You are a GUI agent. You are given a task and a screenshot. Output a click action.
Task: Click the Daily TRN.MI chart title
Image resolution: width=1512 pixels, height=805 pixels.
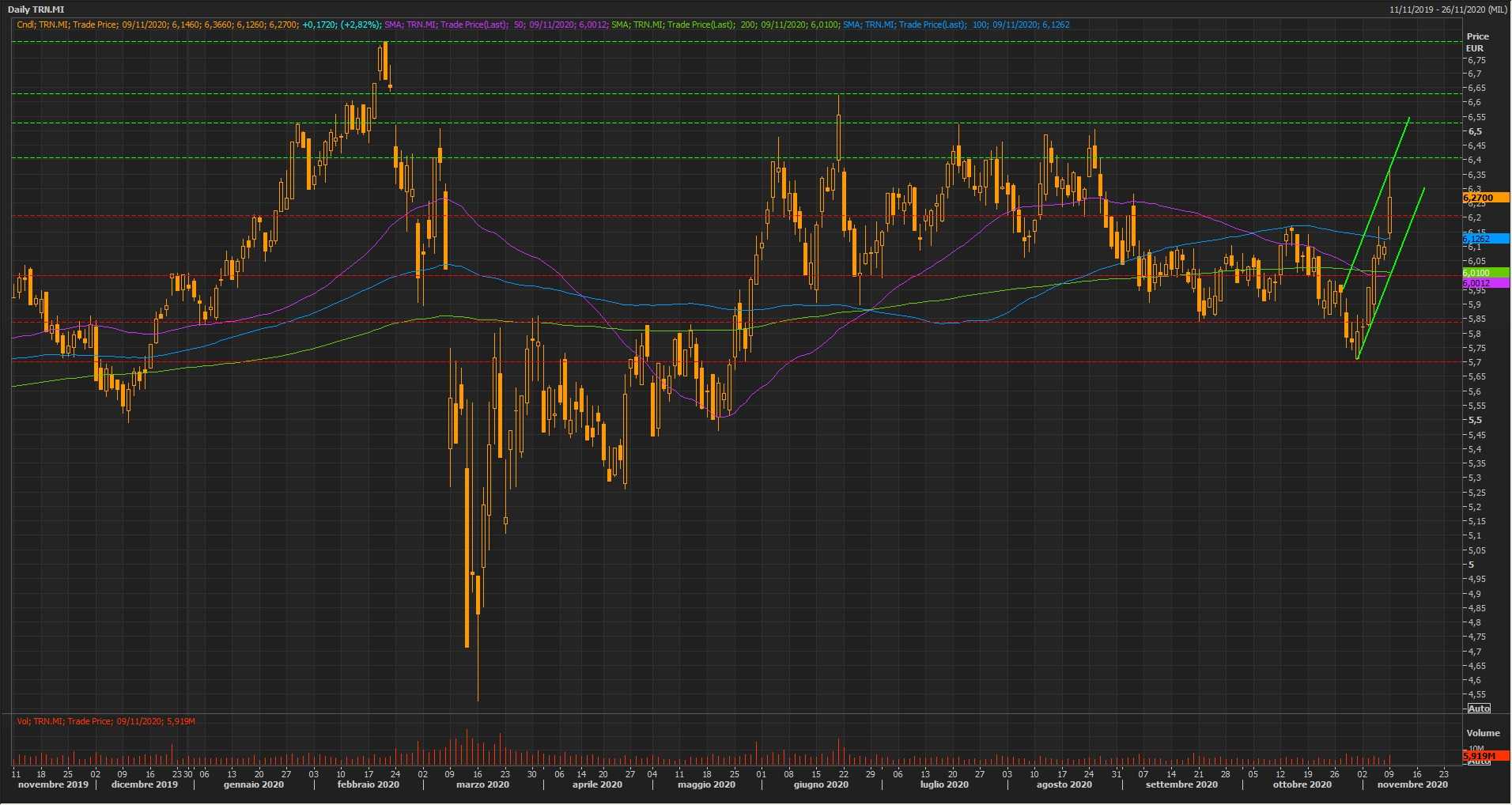(36, 9)
